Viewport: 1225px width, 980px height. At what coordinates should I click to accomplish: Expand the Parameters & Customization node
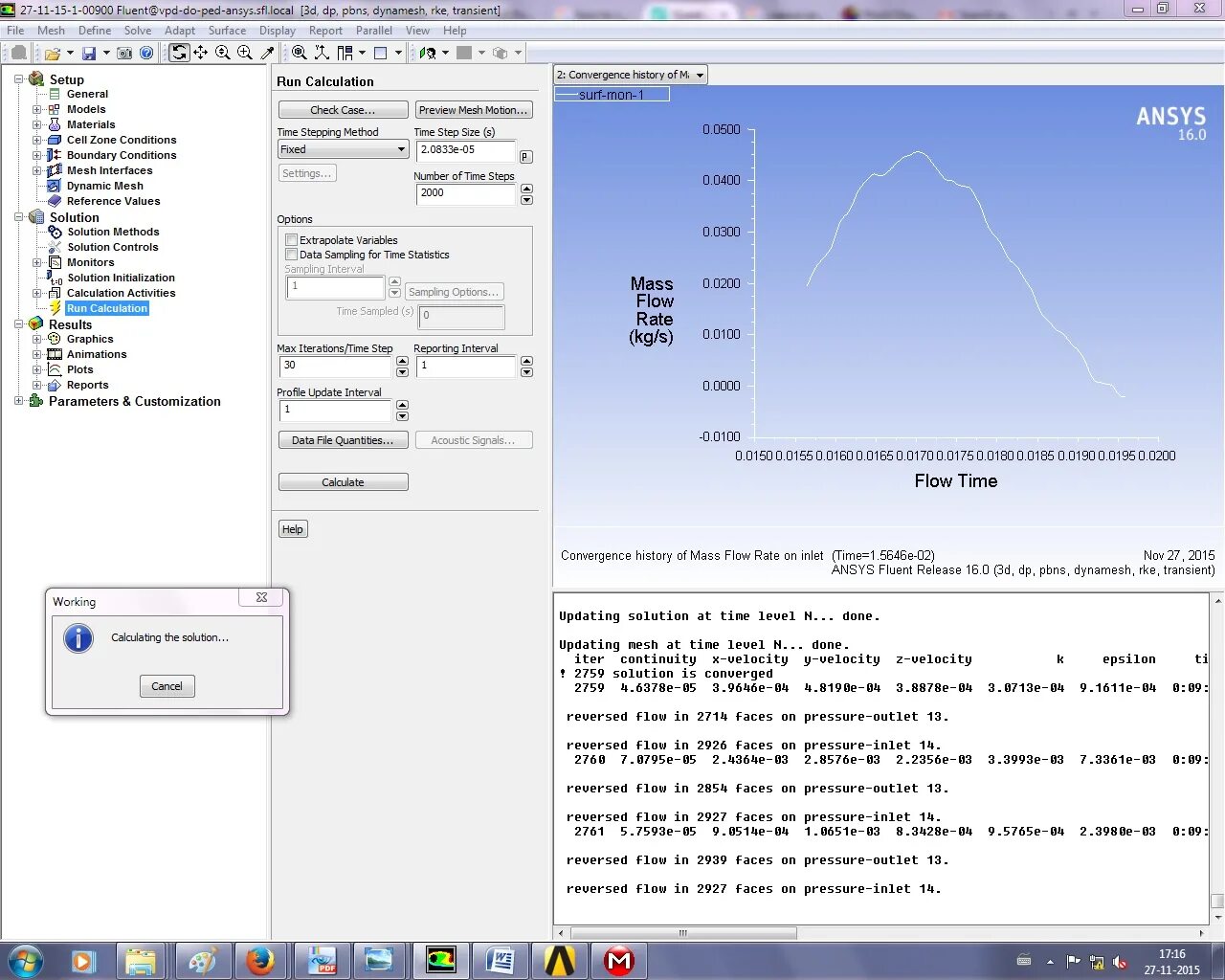(18, 401)
